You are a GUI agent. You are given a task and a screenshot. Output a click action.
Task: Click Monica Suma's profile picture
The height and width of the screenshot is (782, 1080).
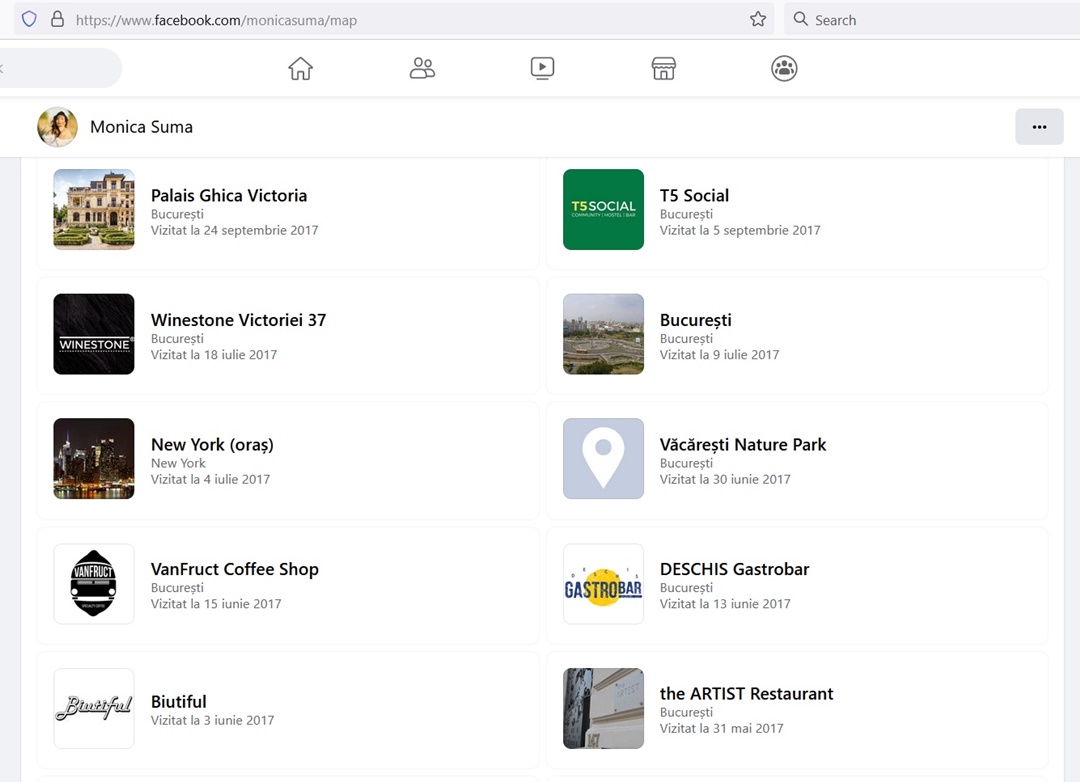click(x=57, y=127)
